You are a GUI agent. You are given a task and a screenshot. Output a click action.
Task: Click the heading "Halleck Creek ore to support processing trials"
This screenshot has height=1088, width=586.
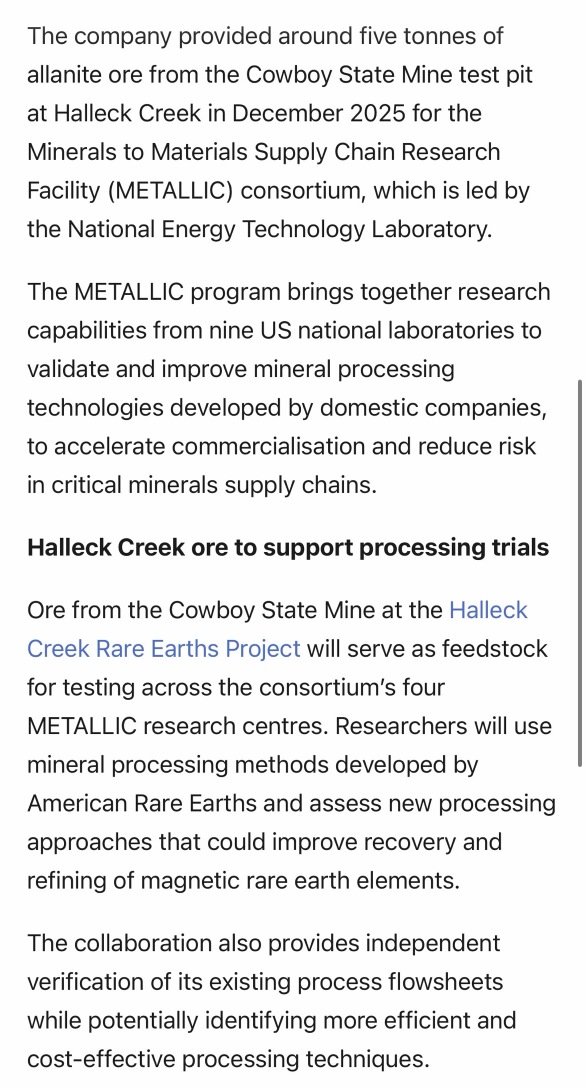288,547
